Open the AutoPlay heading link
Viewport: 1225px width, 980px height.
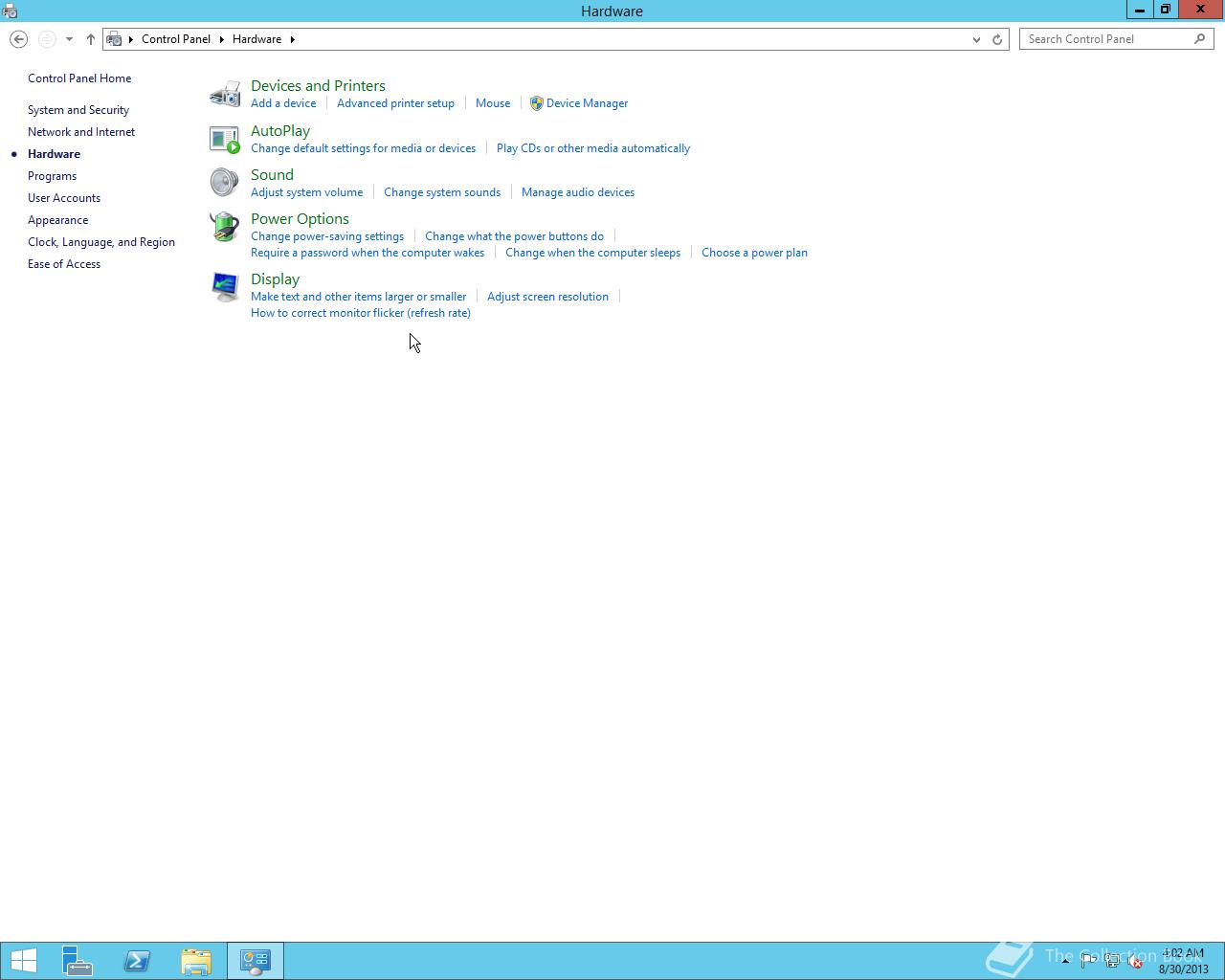[280, 131]
